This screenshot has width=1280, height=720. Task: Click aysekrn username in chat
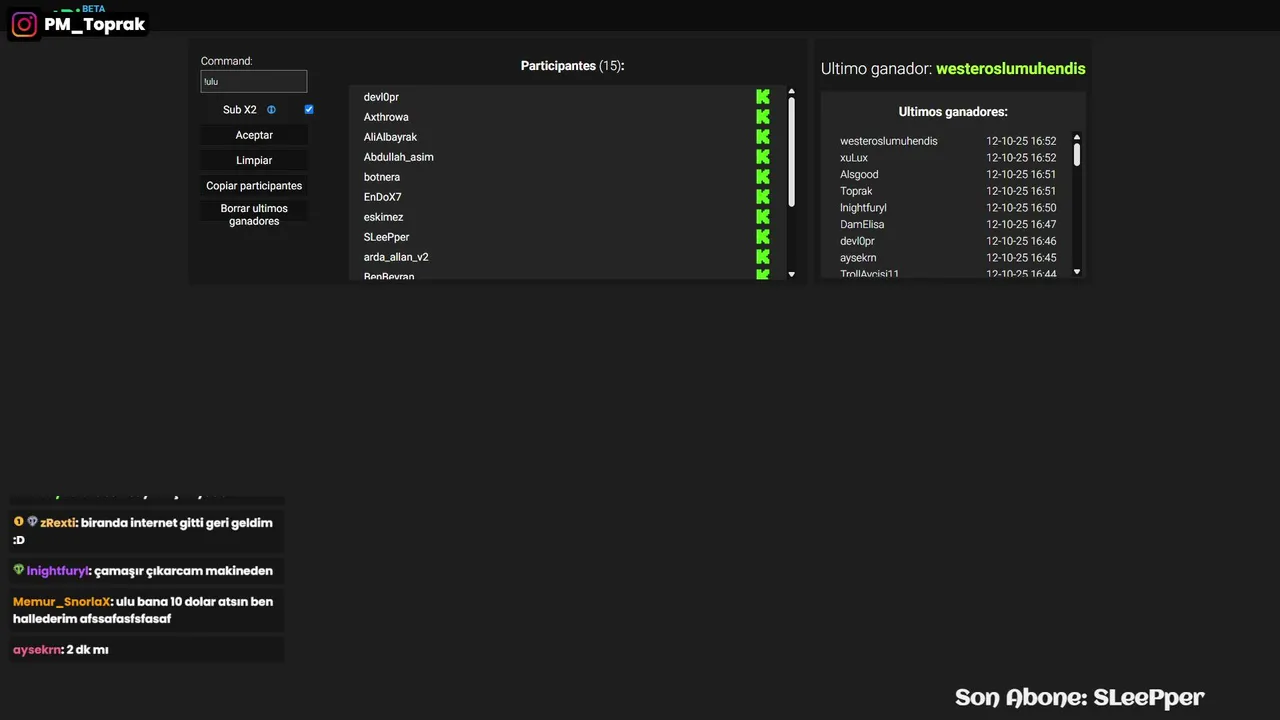[37, 649]
